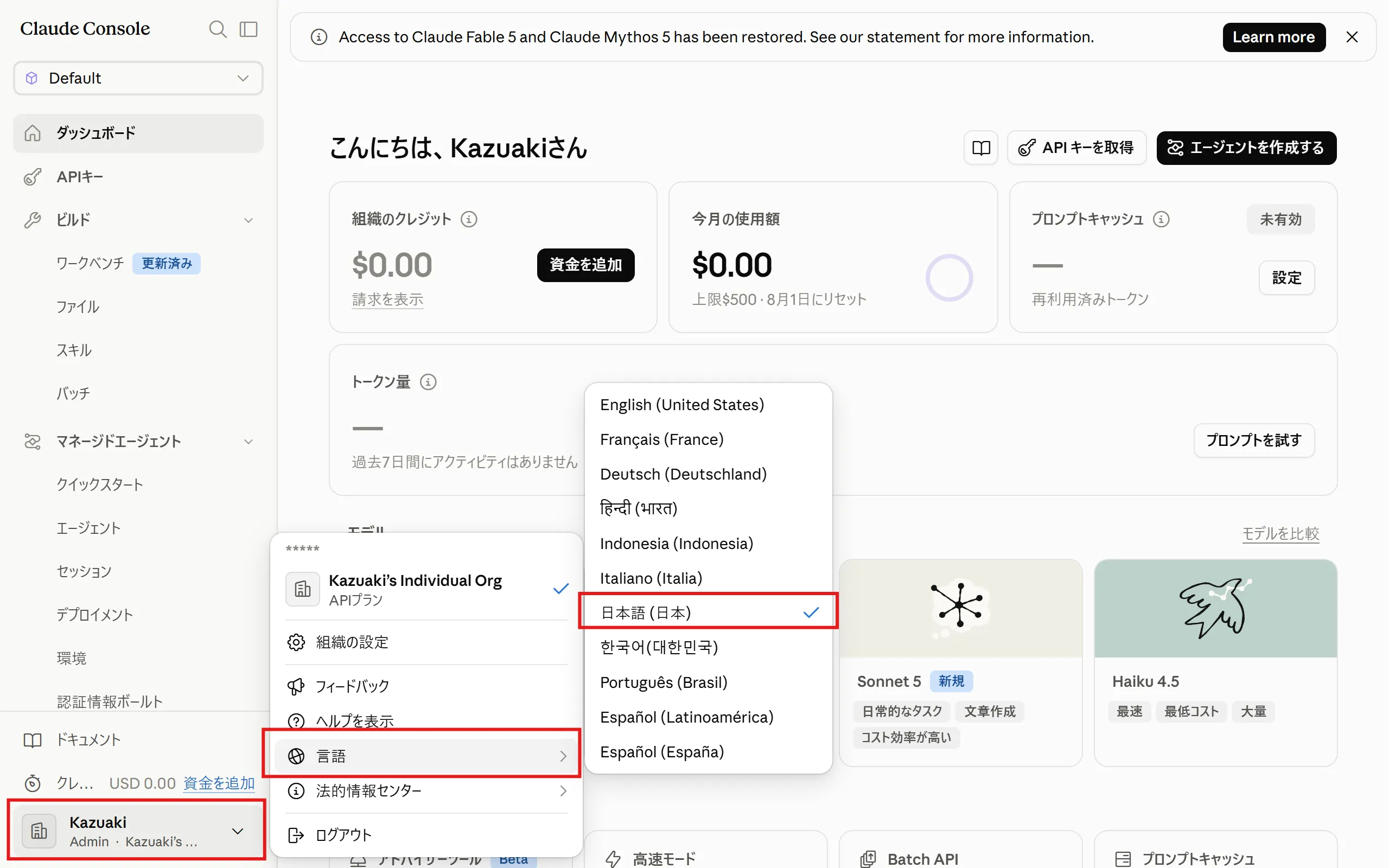Viewport: 1389px width, 868px height.
Task: Click the 資金を追加 link in sidebar footer
Action: tap(219, 783)
